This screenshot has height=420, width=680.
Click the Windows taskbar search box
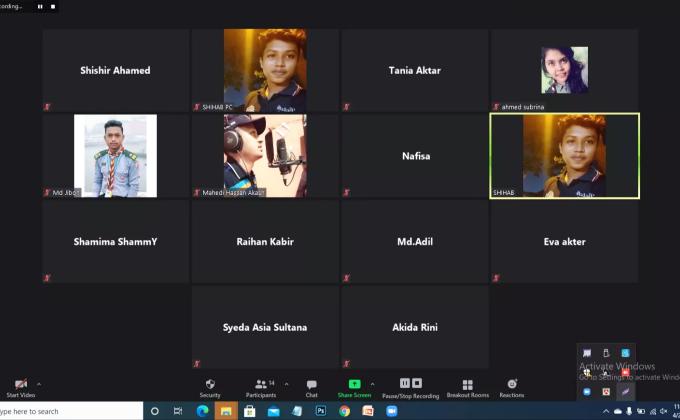70,411
